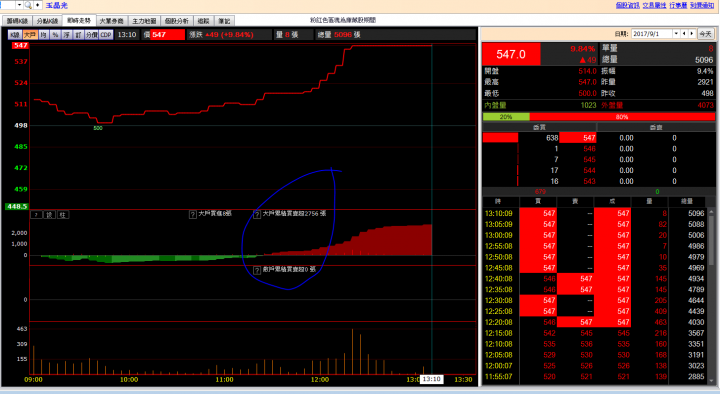This screenshot has width=720, height=394.
Task: Click the magnifier search icon beside stock code box
Action: coord(28,5)
